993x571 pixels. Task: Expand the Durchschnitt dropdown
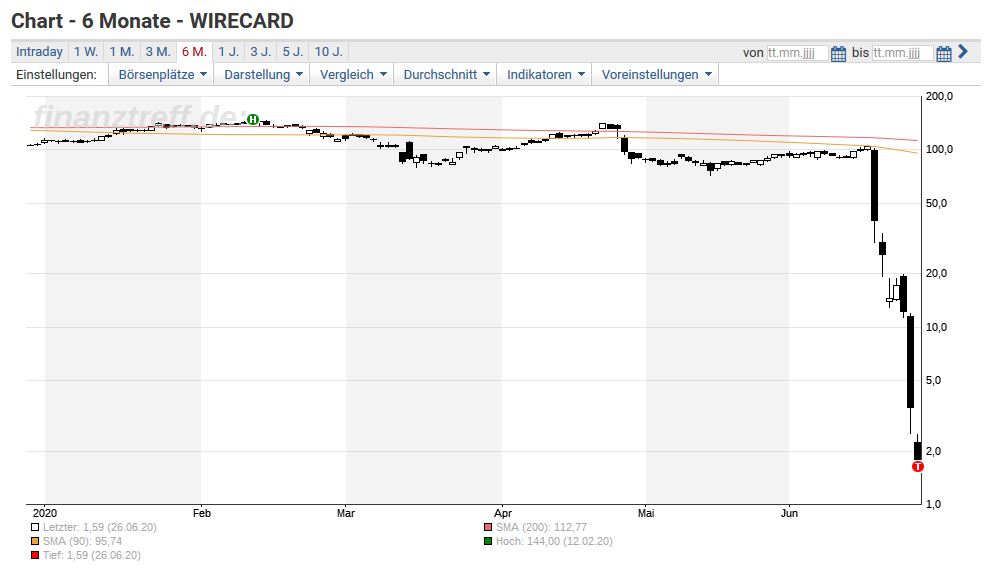point(446,75)
